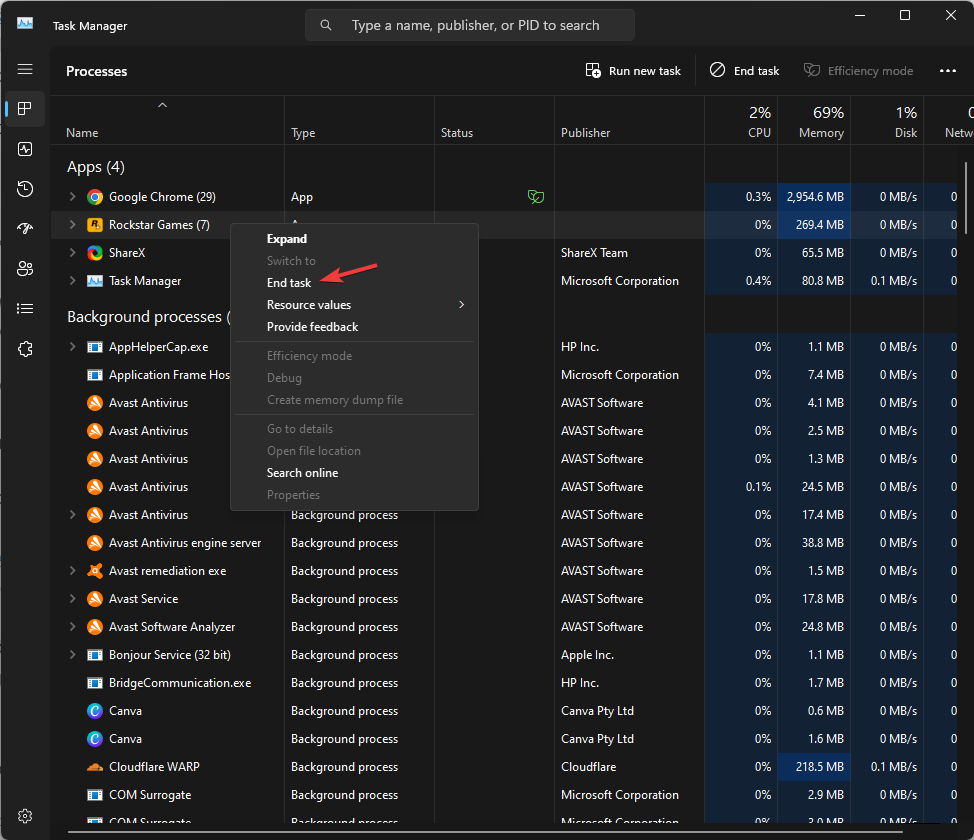This screenshot has height=840, width=974.
Task: Click the Cloudflare WARP cloud icon
Action: [95, 767]
